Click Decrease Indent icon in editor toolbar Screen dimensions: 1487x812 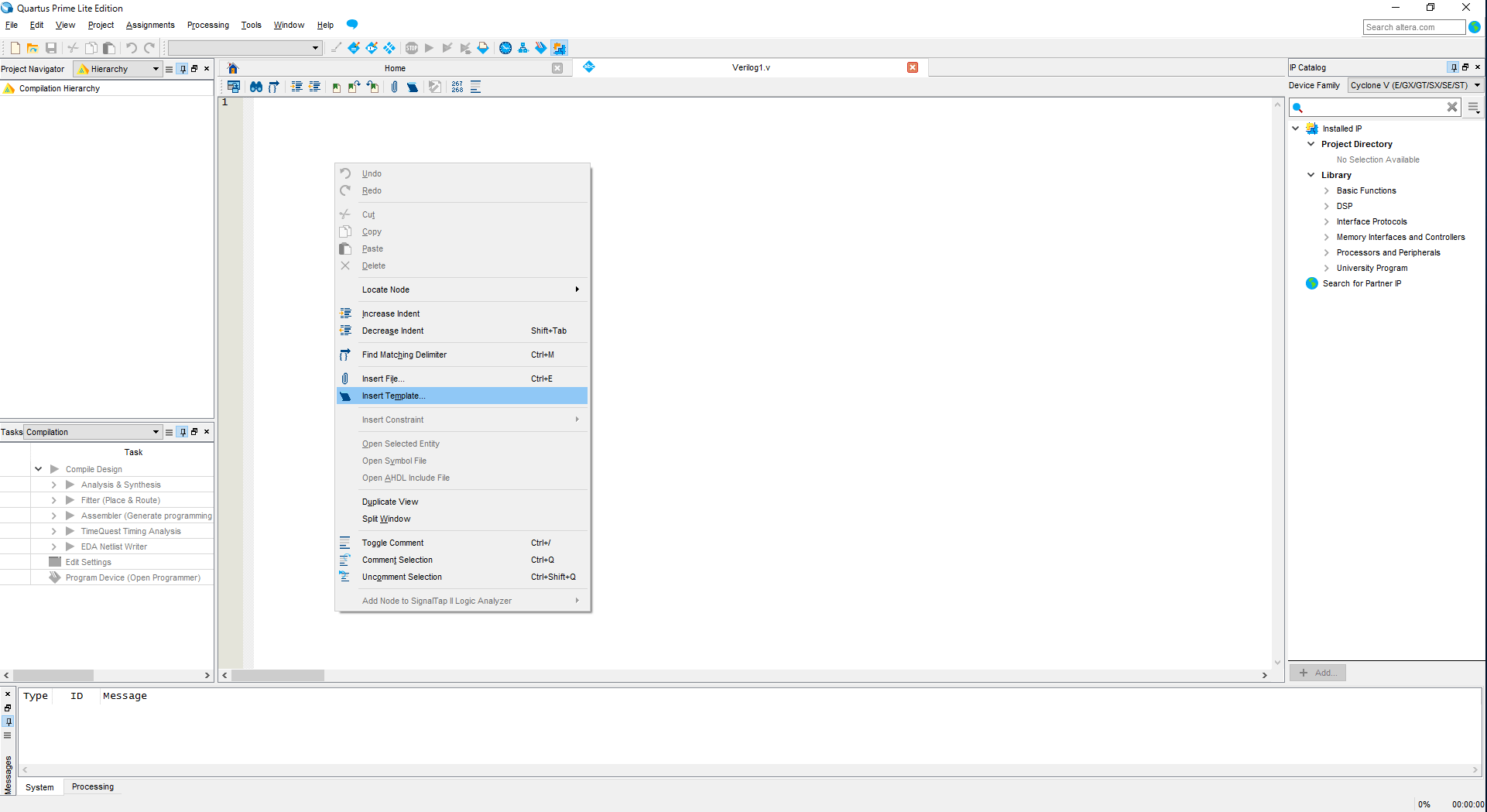coord(314,87)
